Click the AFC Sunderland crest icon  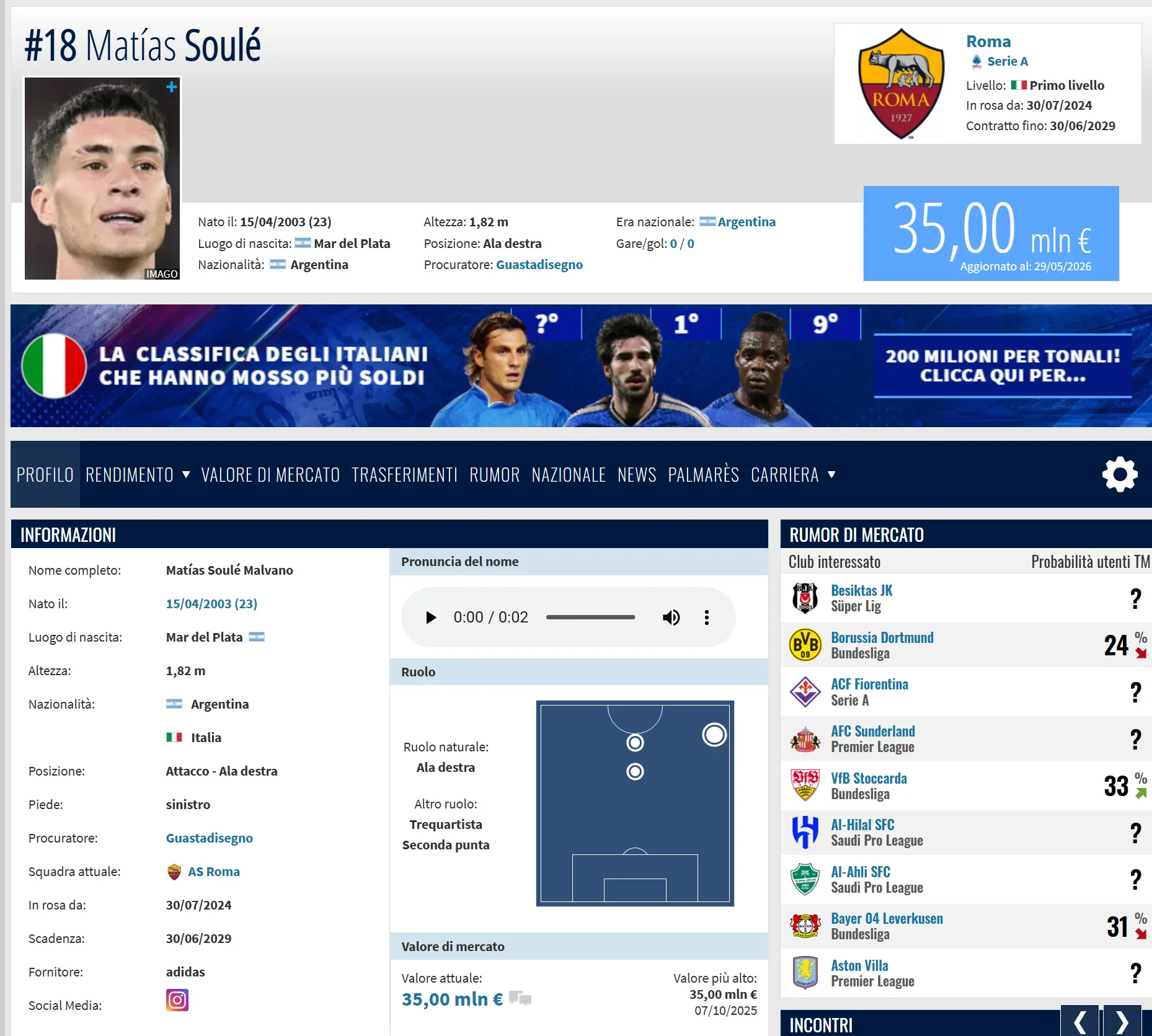(805, 739)
